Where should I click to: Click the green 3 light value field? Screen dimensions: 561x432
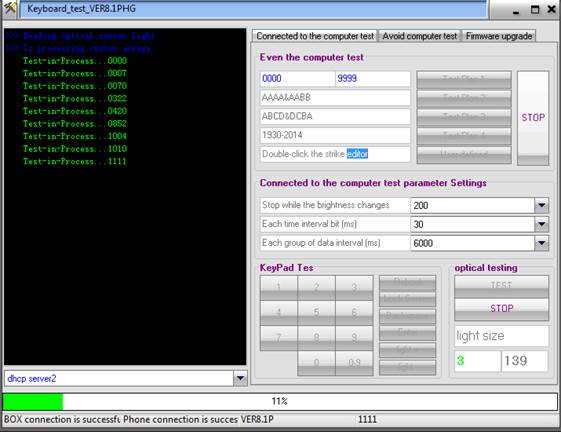pos(478,361)
